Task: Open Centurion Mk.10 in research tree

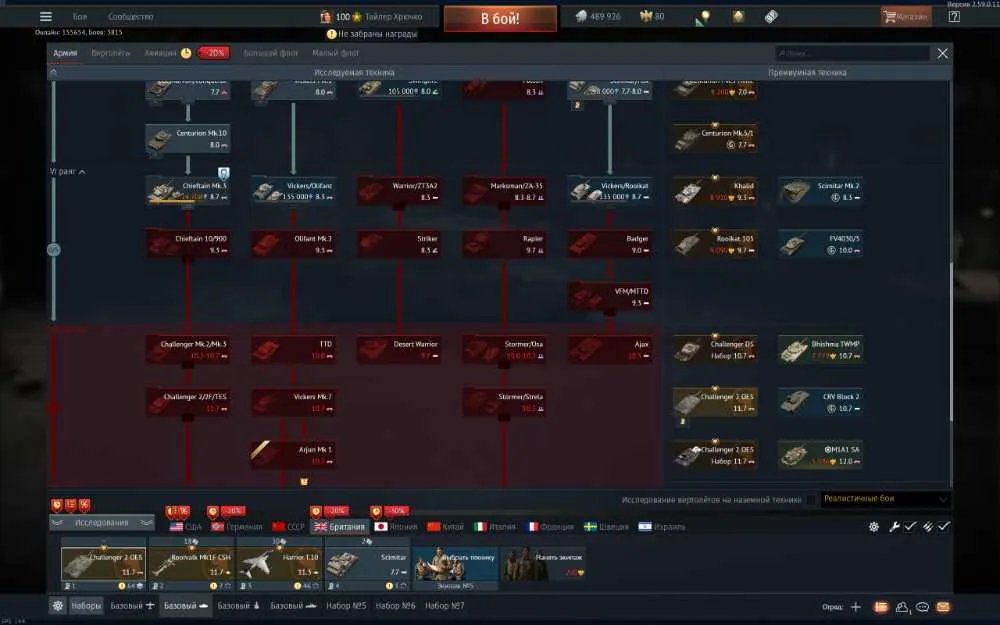Action: pos(188,138)
